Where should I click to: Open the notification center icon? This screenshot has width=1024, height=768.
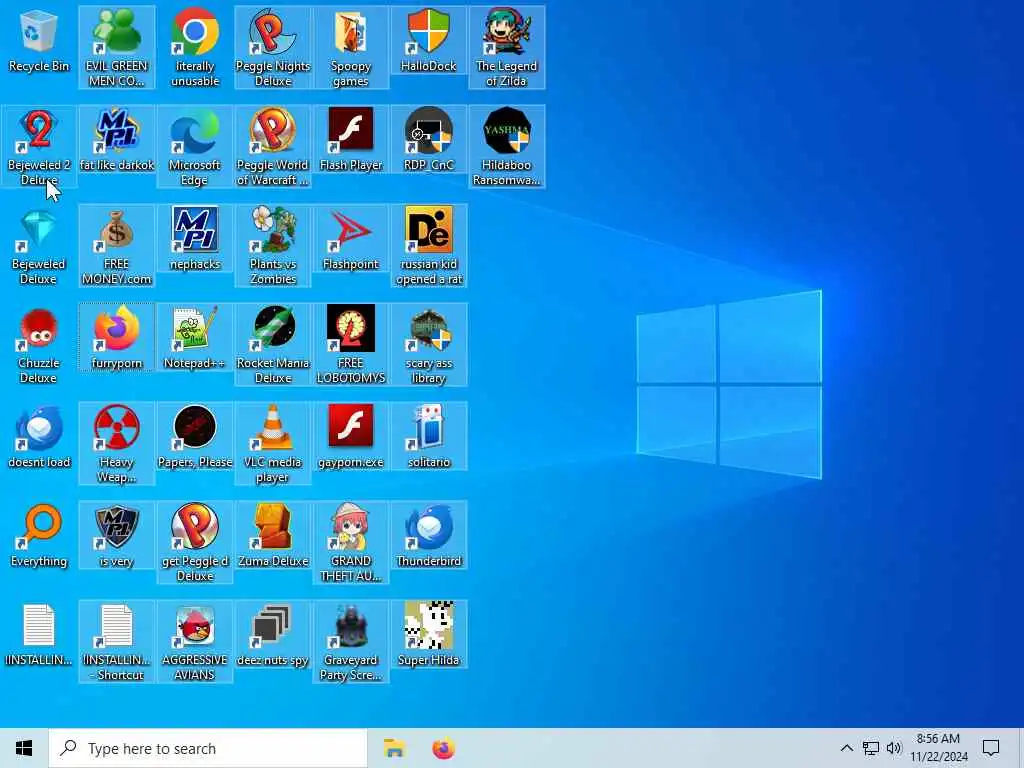[991, 748]
